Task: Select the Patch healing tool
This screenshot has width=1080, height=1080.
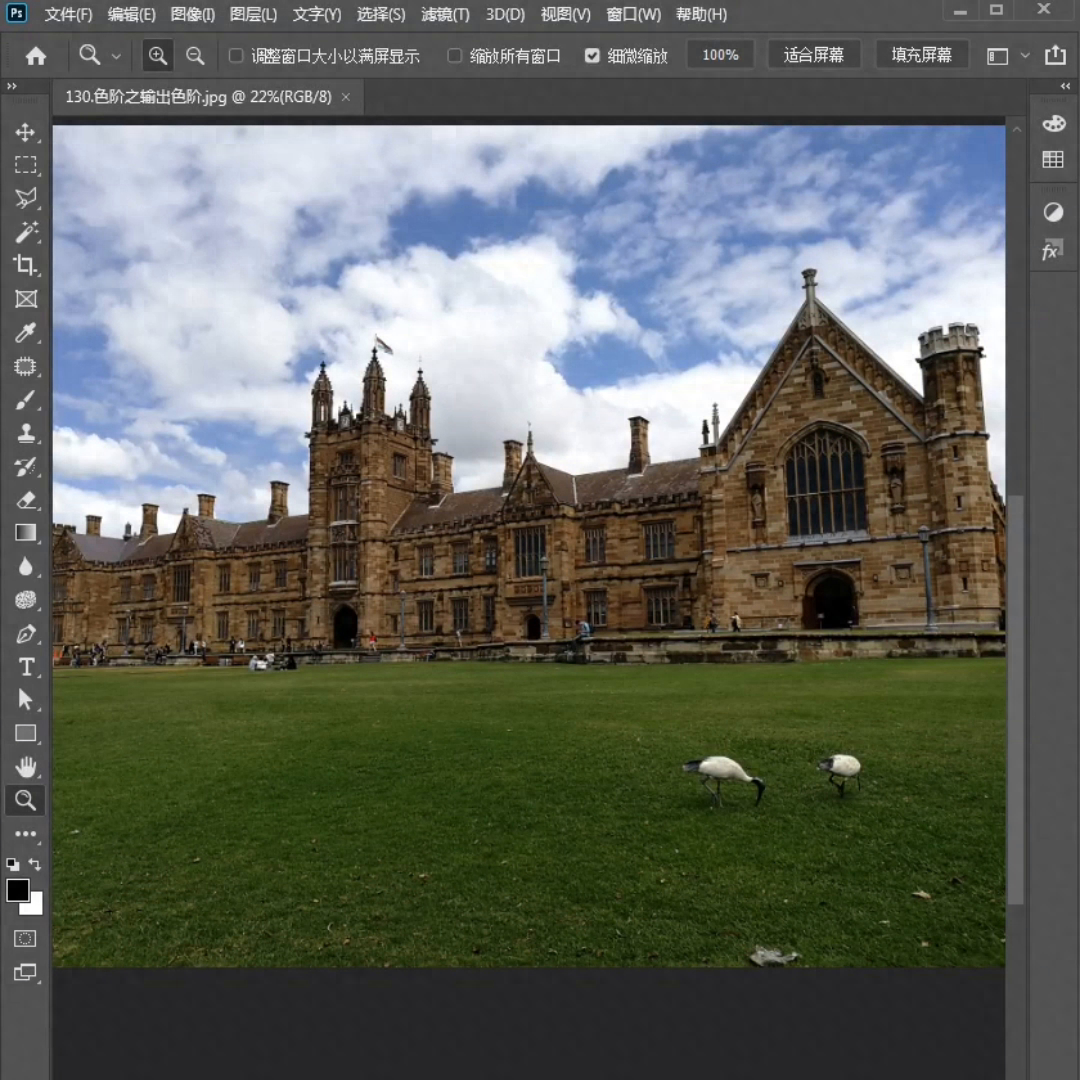Action: point(25,366)
